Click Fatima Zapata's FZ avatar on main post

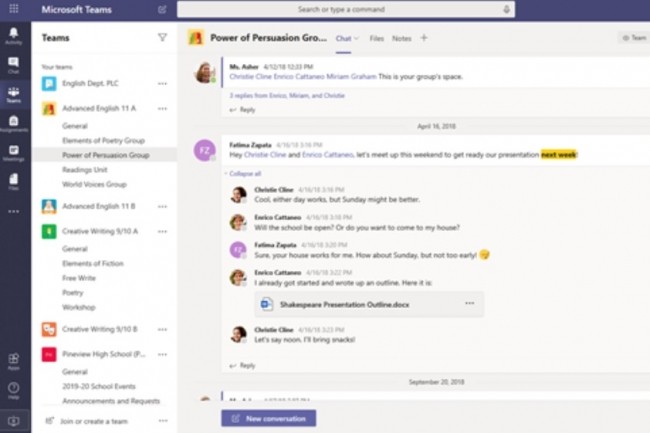click(204, 150)
